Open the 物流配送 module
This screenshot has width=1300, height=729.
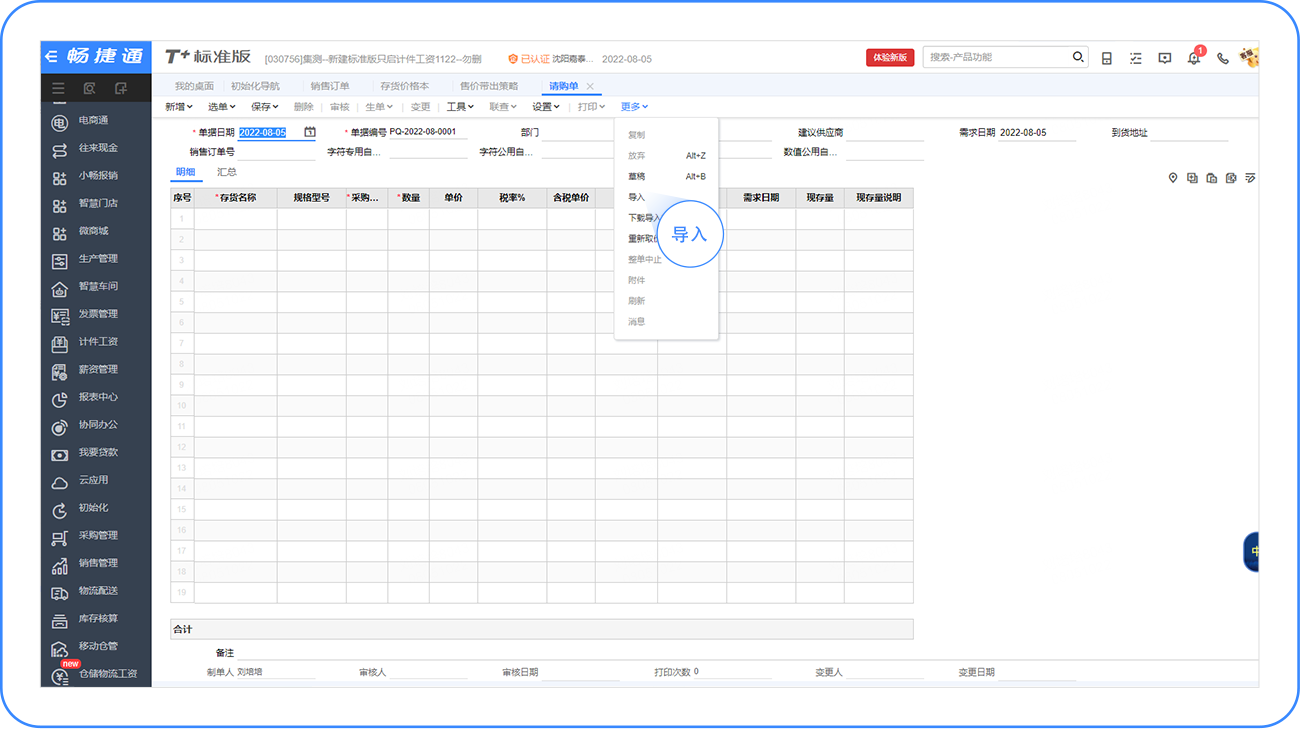point(96,591)
